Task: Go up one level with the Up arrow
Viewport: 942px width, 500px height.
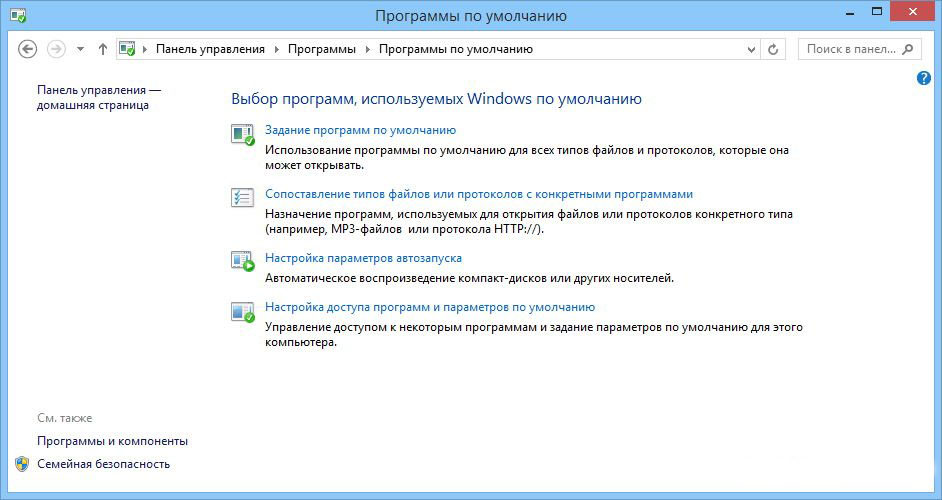Action: click(x=103, y=49)
